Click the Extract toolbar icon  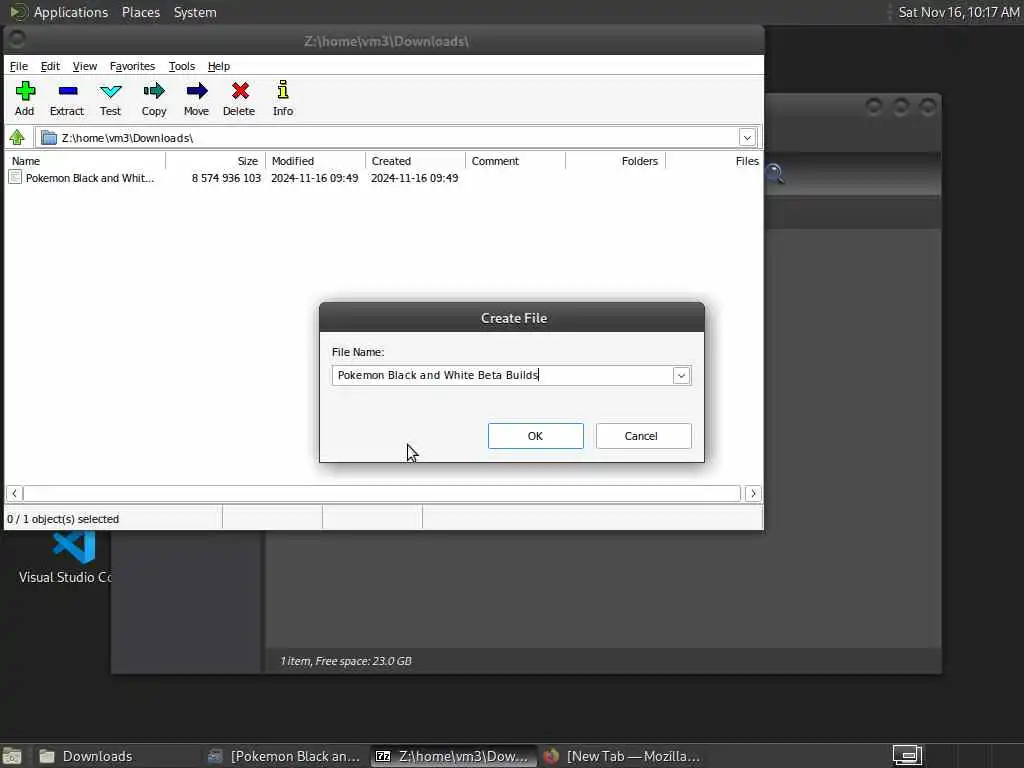67,99
